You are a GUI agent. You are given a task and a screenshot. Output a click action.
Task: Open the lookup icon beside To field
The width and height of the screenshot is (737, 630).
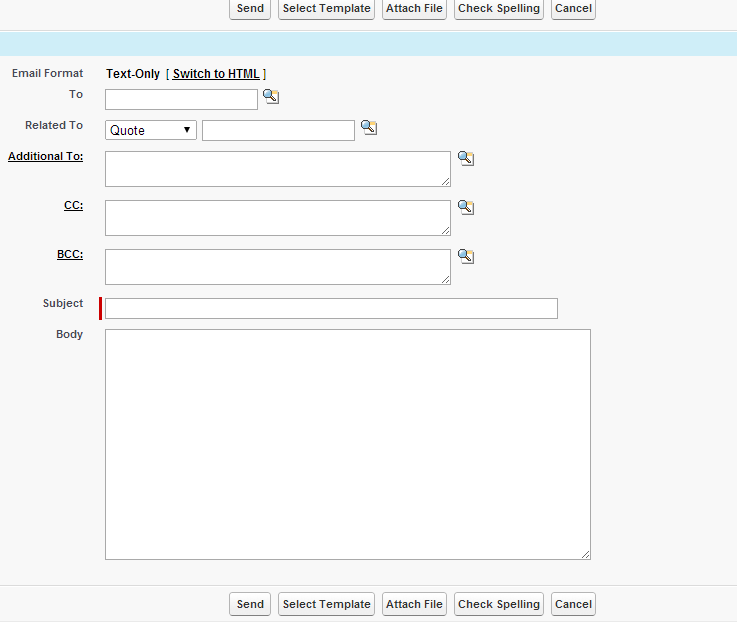pyautogui.click(x=271, y=96)
